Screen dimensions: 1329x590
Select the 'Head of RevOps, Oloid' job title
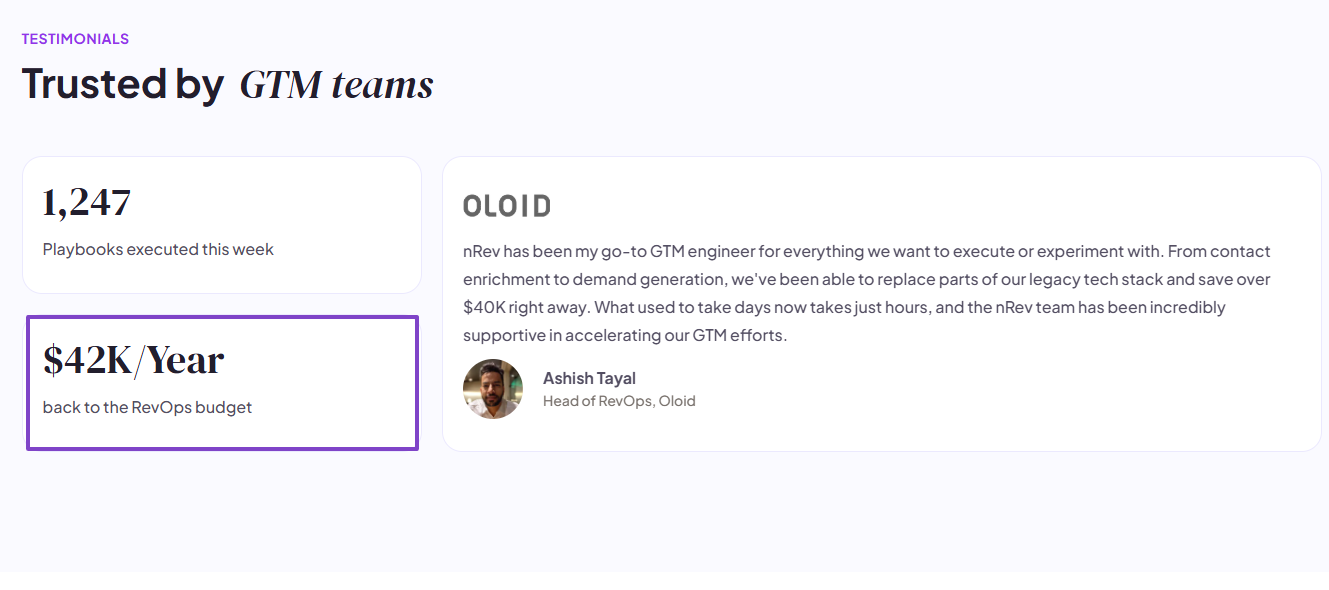coord(619,401)
